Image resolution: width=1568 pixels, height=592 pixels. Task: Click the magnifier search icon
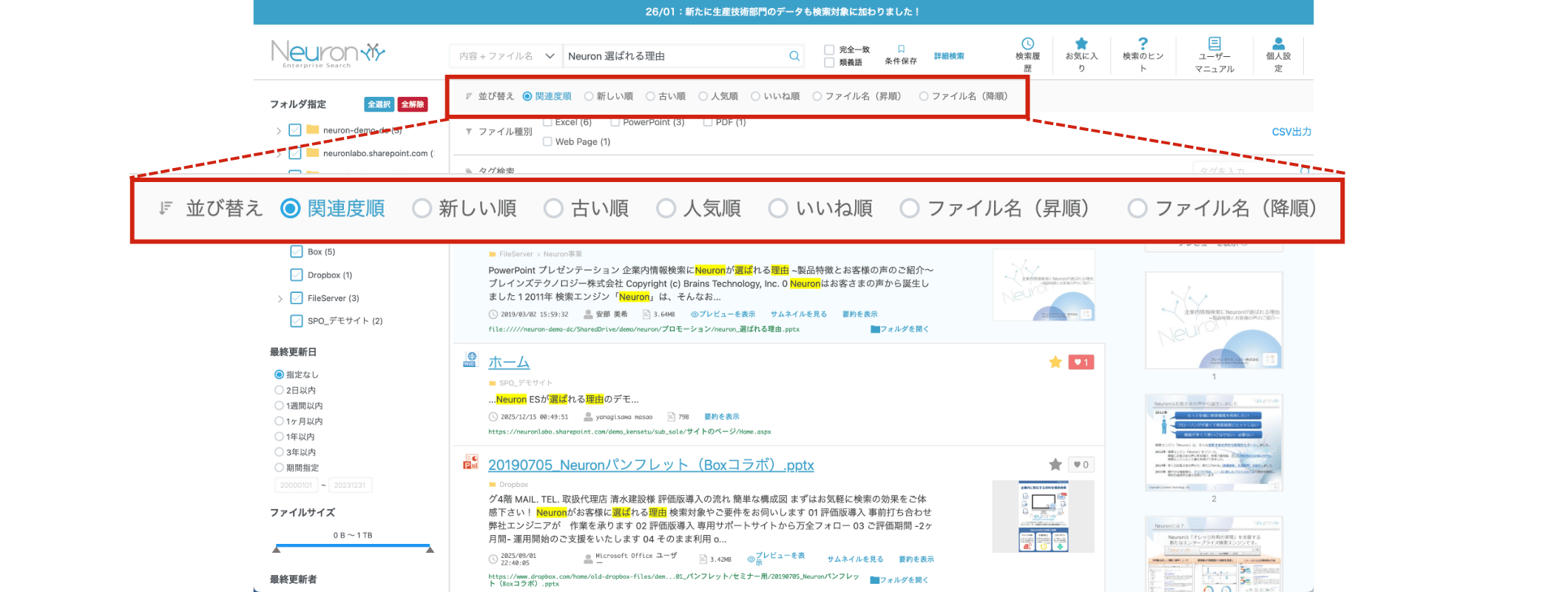[x=794, y=56]
